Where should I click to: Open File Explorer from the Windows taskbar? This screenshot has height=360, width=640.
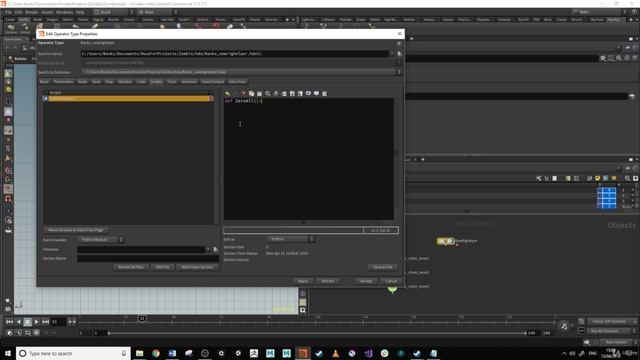[140, 353]
